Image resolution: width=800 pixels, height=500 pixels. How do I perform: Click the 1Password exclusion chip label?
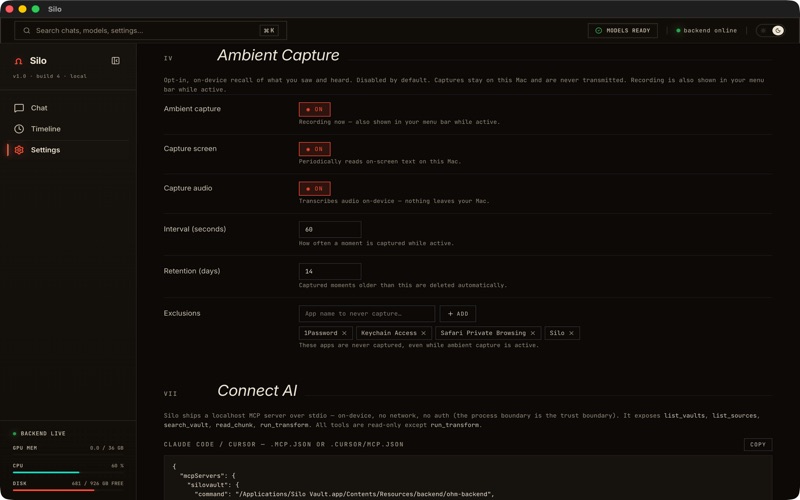[320, 333]
